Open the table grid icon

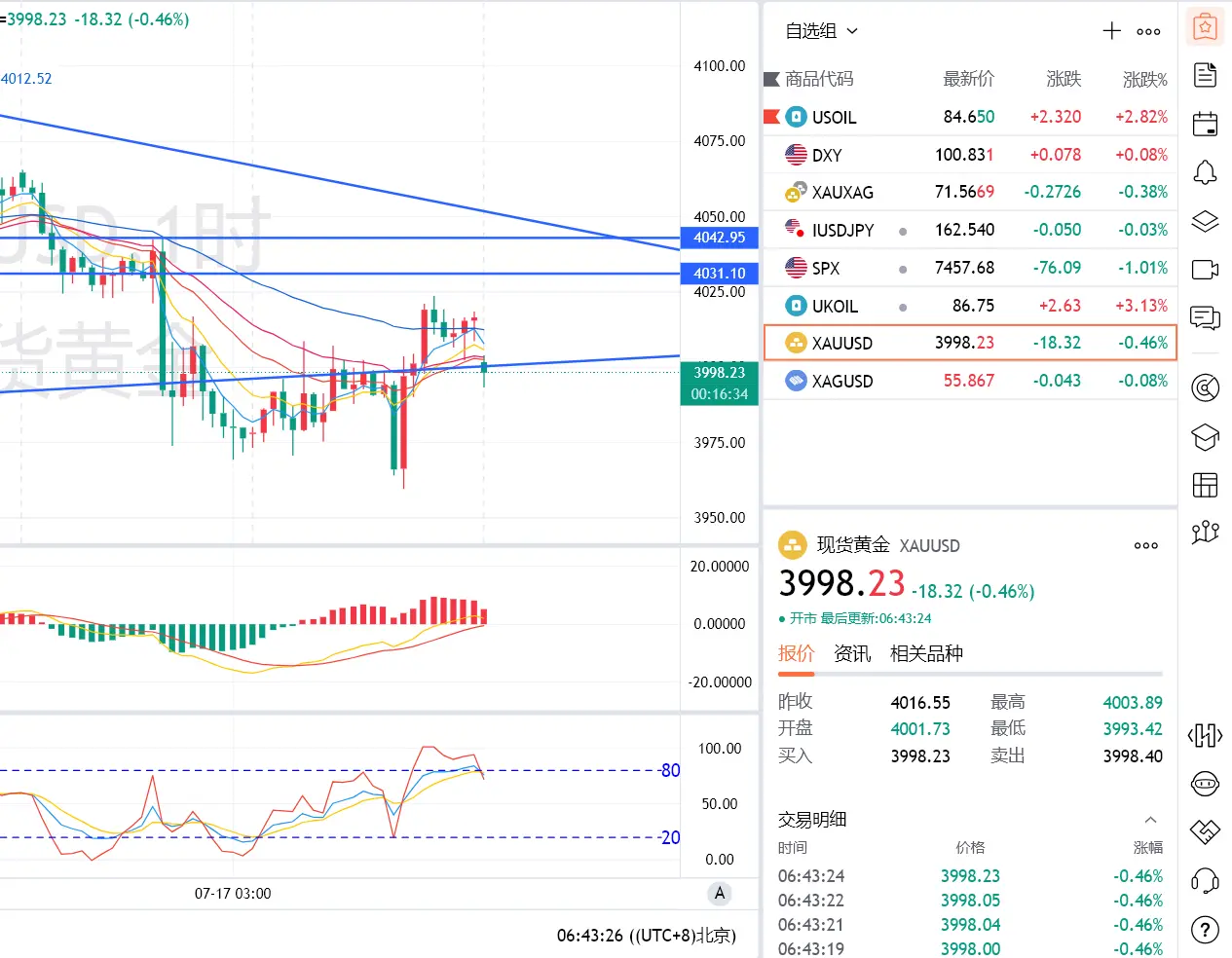[1205, 485]
